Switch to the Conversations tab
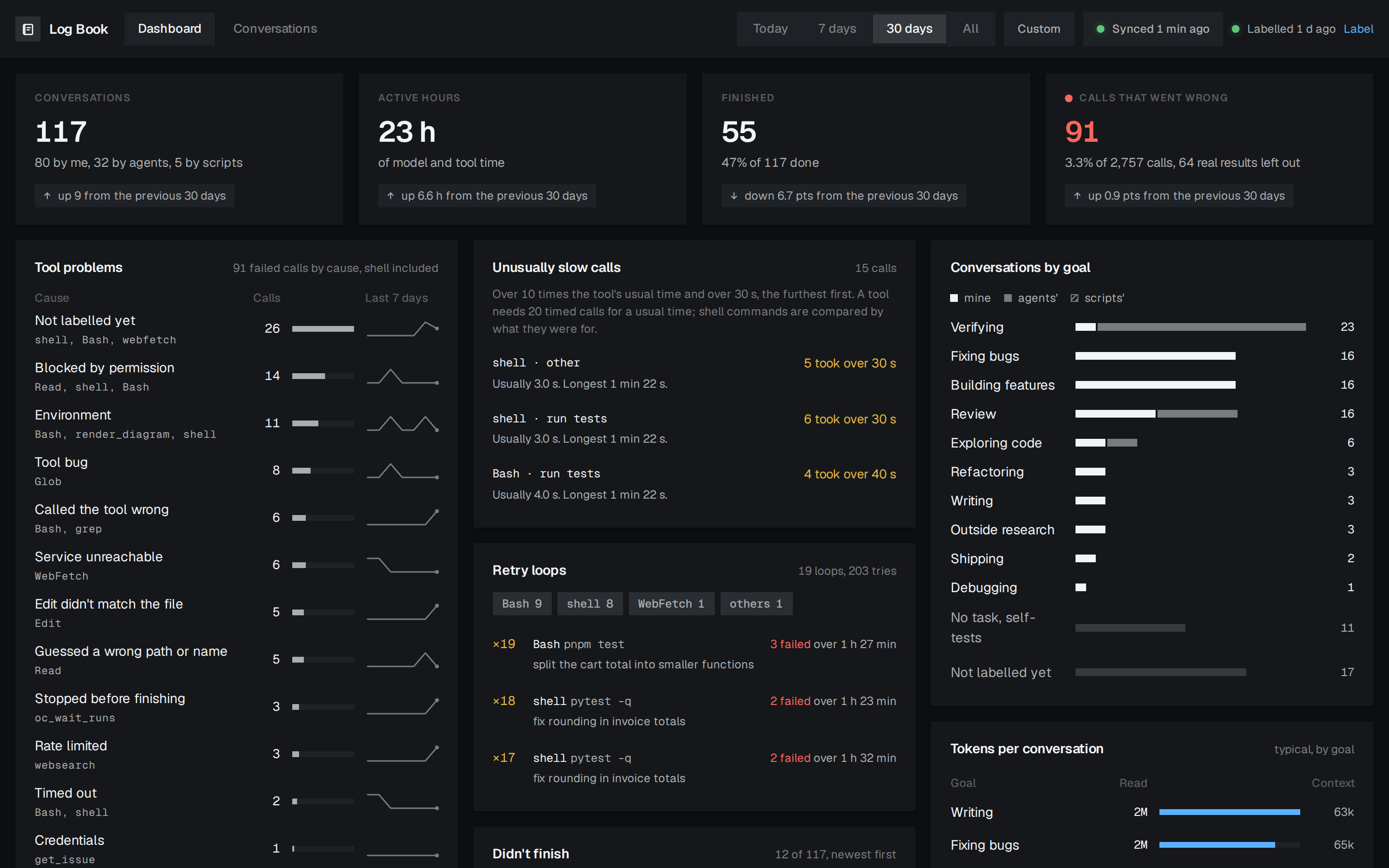 [275, 29]
